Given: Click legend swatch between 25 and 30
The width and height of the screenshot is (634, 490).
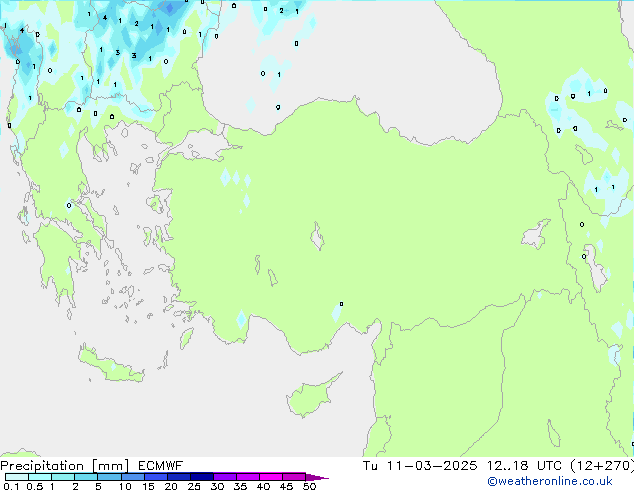Looking at the screenshot, I should click(x=202, y=477).
